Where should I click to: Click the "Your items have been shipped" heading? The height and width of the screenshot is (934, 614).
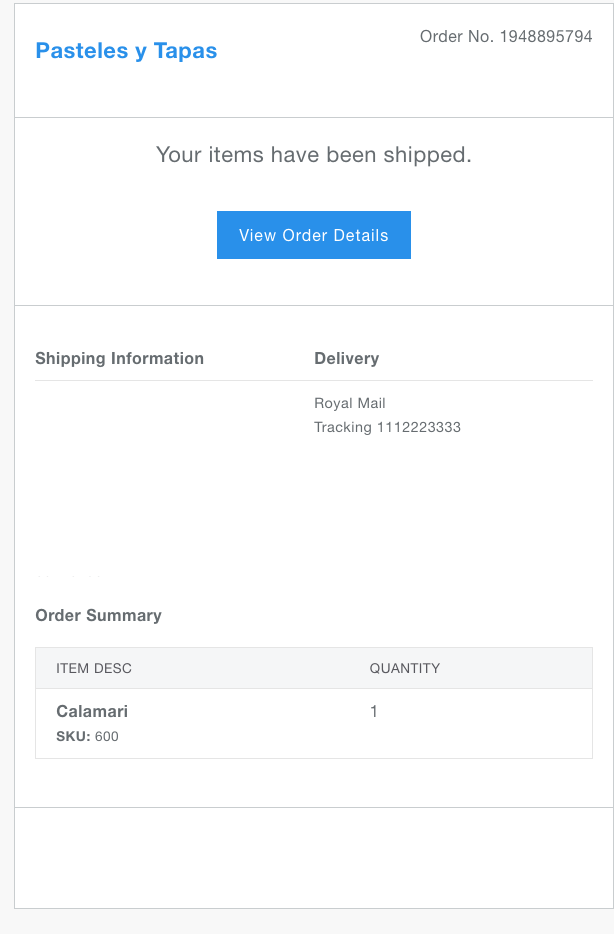click(313, 155)
